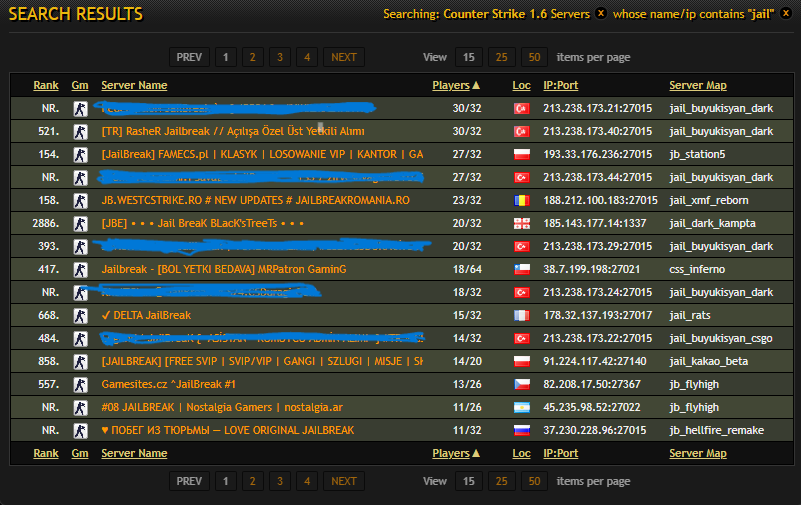This screenshot has height=505, width=801.
Task: Click the Poland flag in FAMECS.pl row
Action: point(522,155)
